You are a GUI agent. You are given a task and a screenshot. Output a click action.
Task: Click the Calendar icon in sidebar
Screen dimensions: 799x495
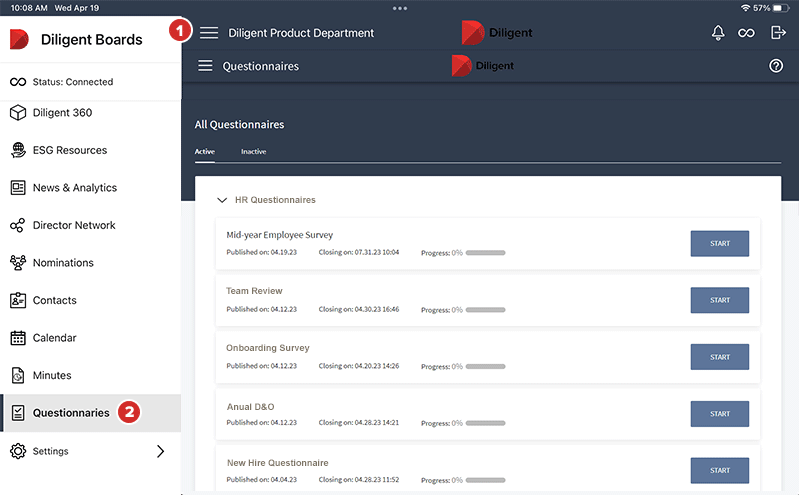coord(17,338)
